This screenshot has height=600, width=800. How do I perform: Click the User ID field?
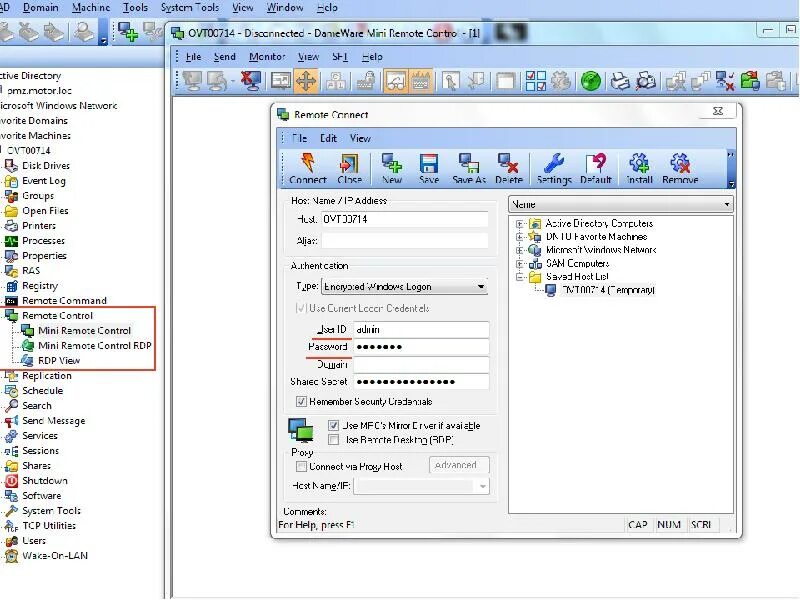tap(421, 330)
